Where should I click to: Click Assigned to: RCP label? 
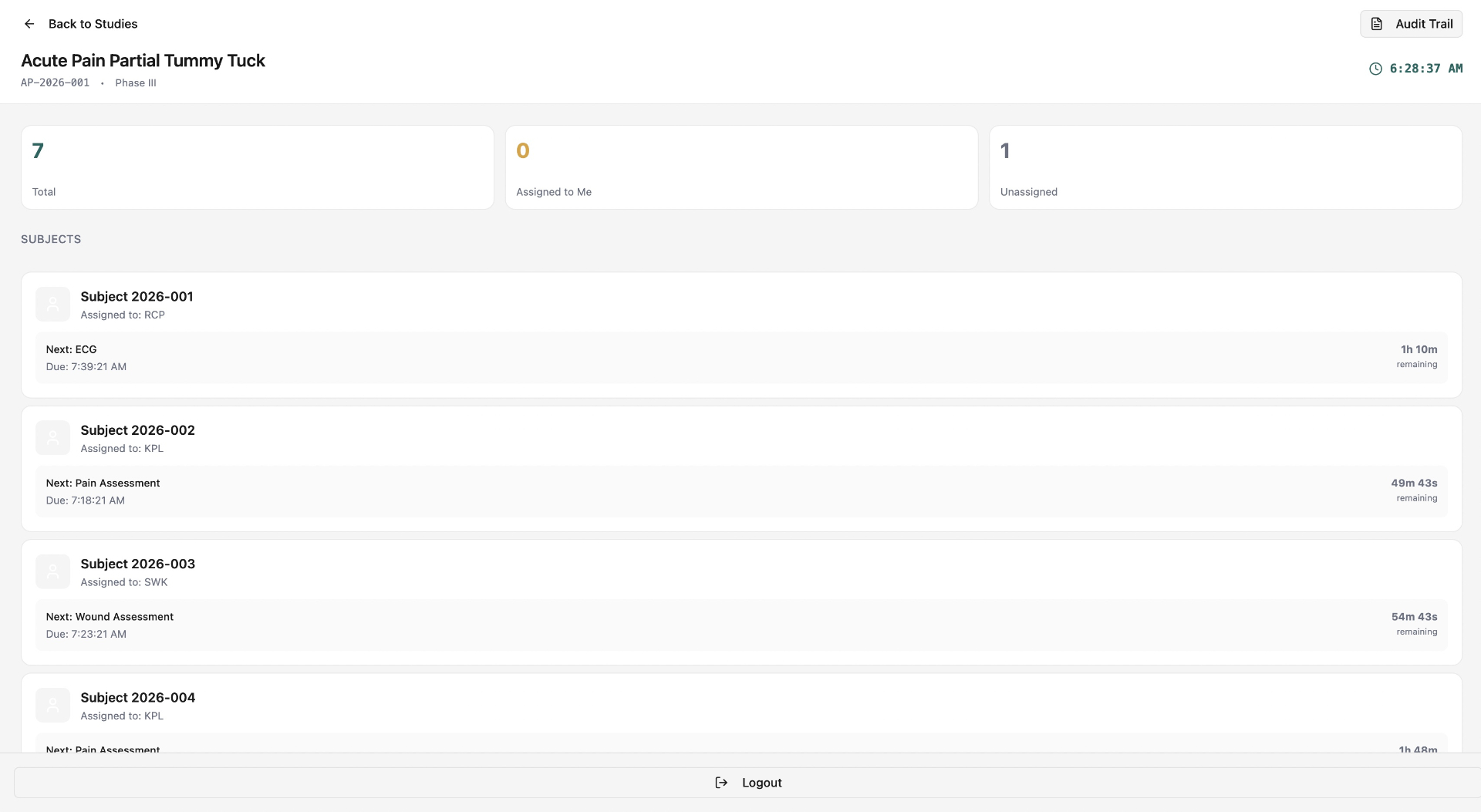(123, 315)
